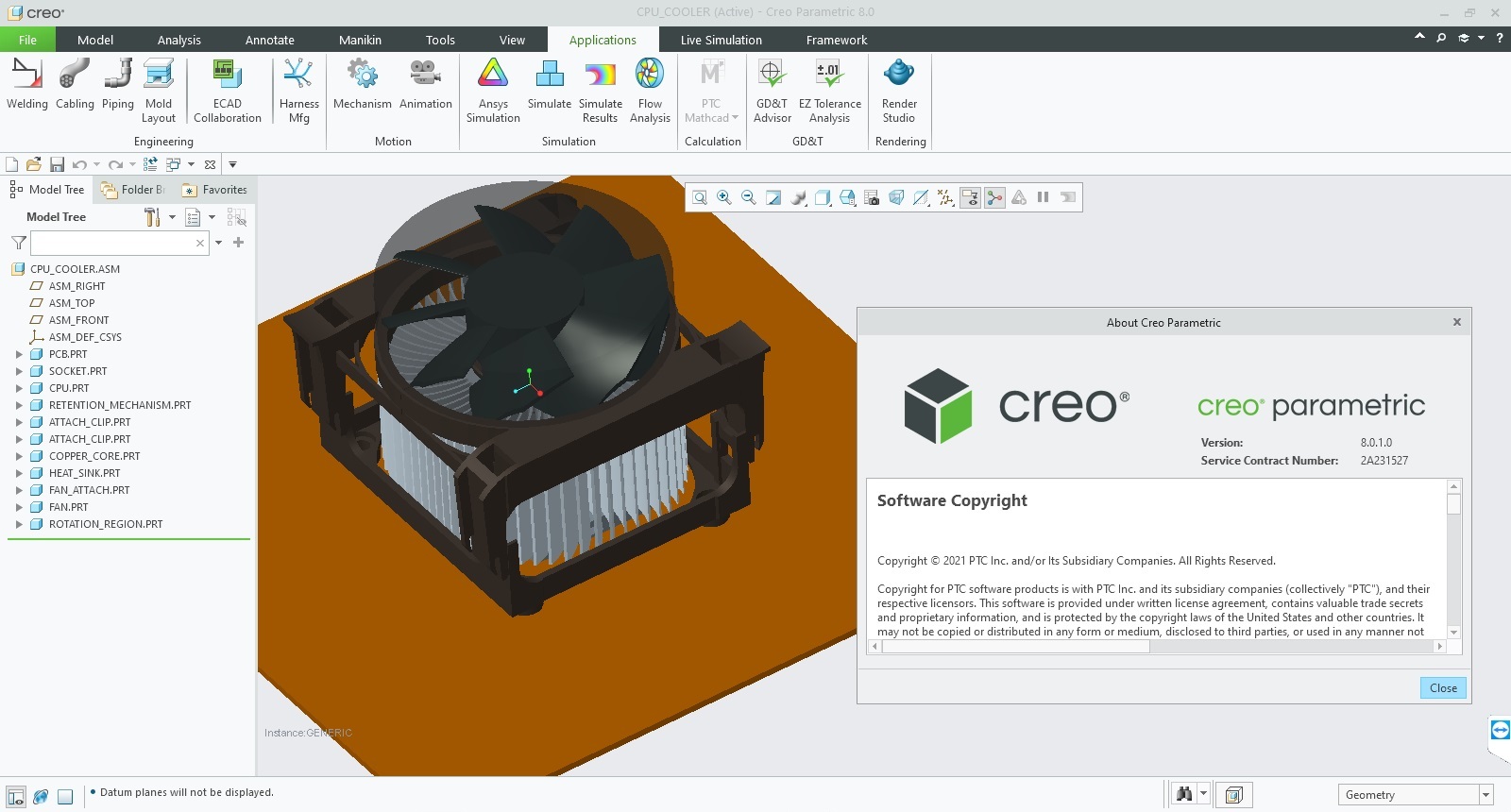Toggle Annotation Display in graphics toolbar
This screenshot has width=1511, height=812.
pos(970,197)
